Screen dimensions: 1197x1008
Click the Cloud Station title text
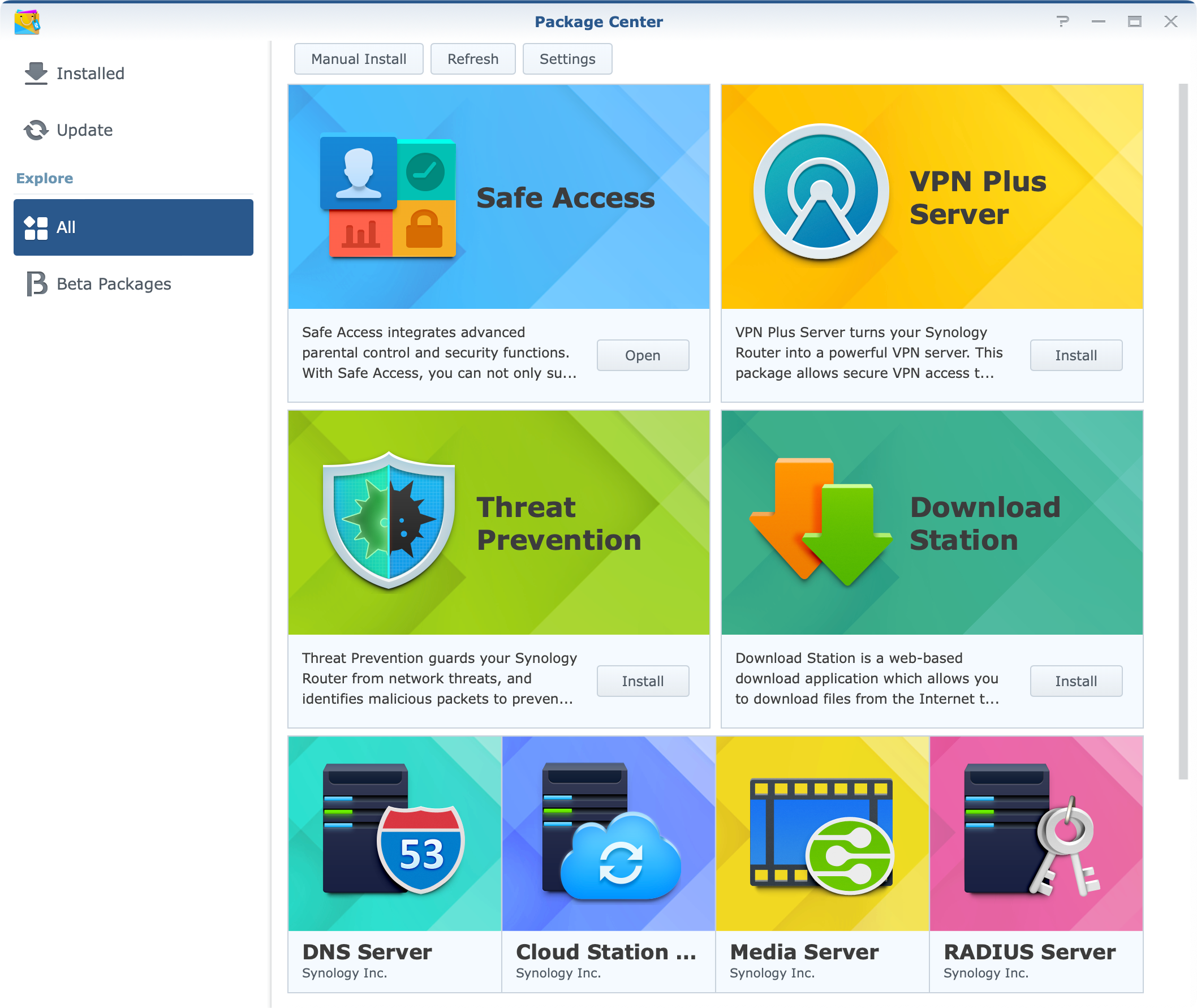coord(606,952)
